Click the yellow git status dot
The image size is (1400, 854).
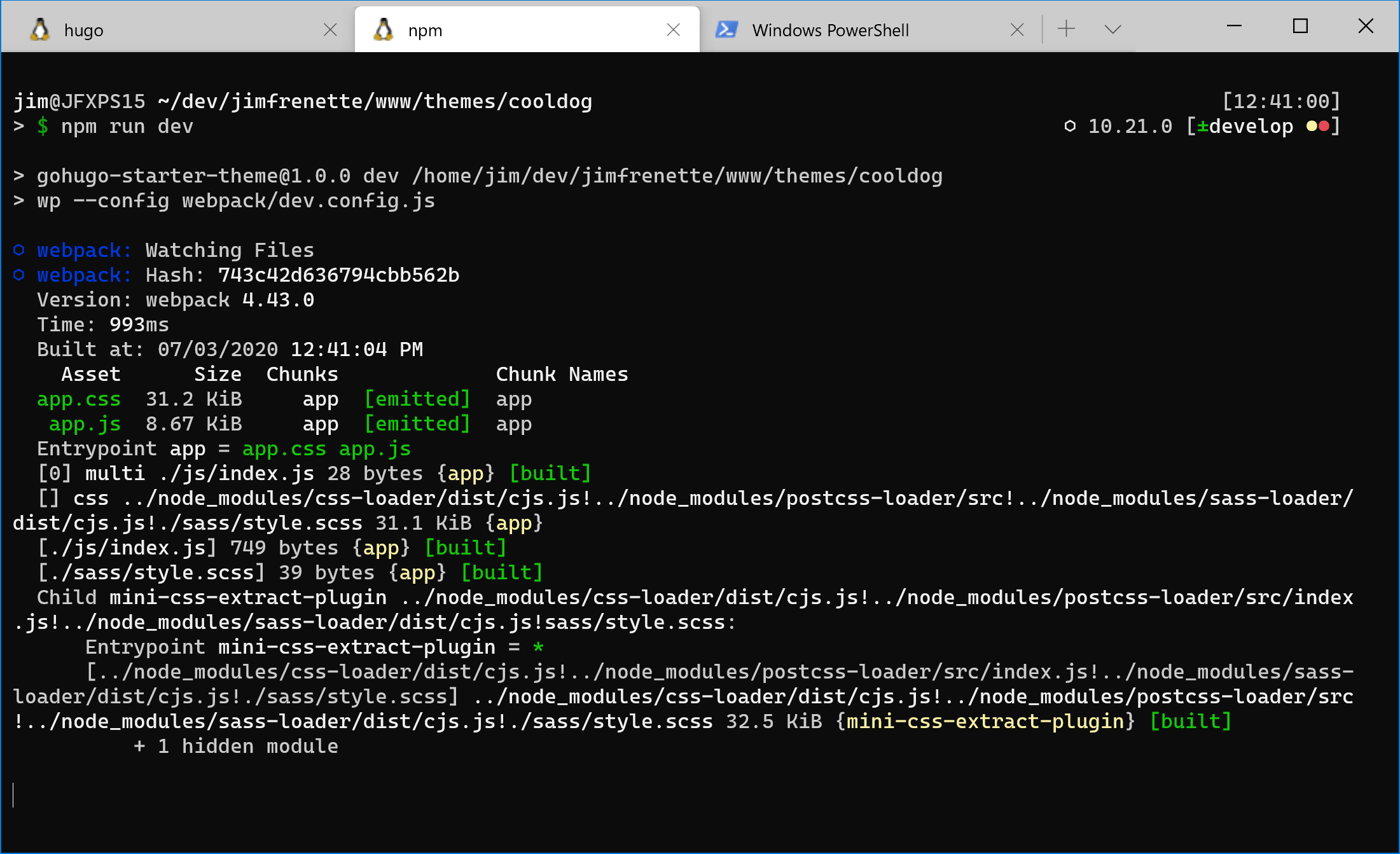pos(1312,126)
